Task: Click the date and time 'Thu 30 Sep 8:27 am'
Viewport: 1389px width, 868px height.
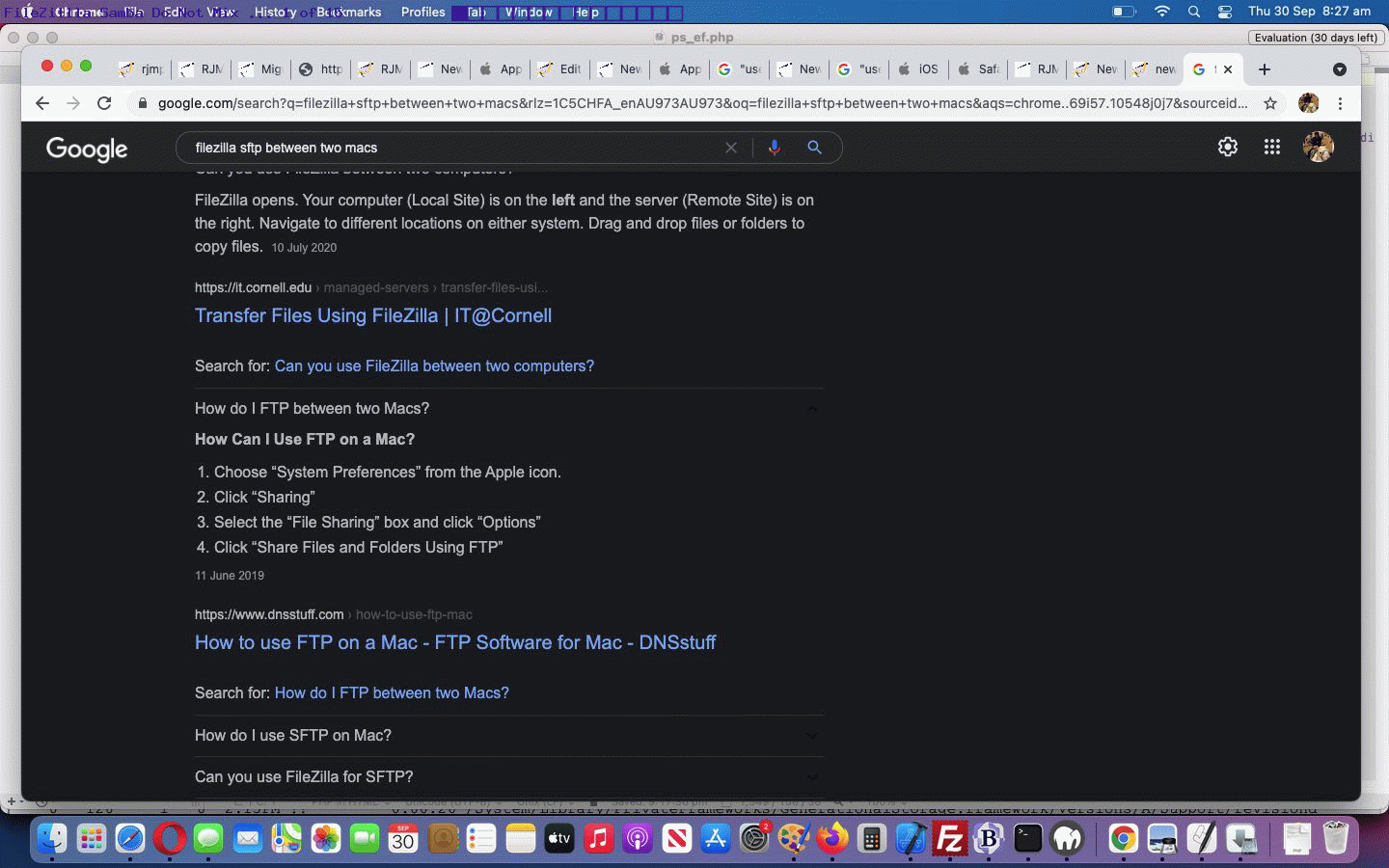Action: pos(1309,12)
